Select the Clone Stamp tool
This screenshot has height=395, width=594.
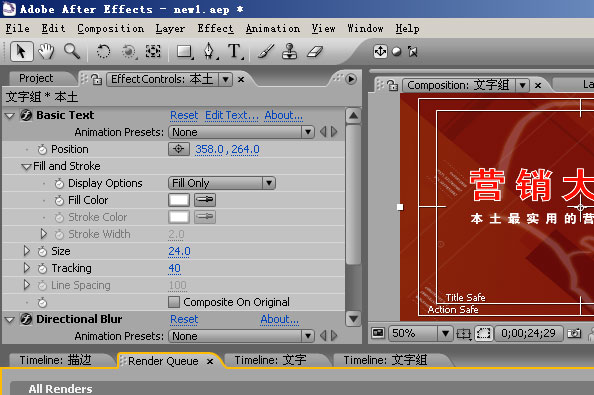(x=290, y=52)
